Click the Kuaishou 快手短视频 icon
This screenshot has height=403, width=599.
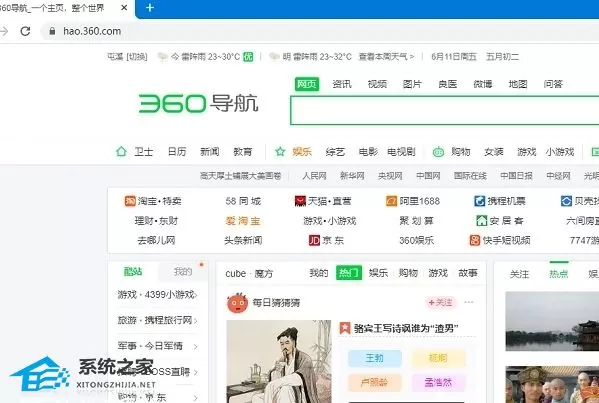pyautogui.click(x=475, y=240)
